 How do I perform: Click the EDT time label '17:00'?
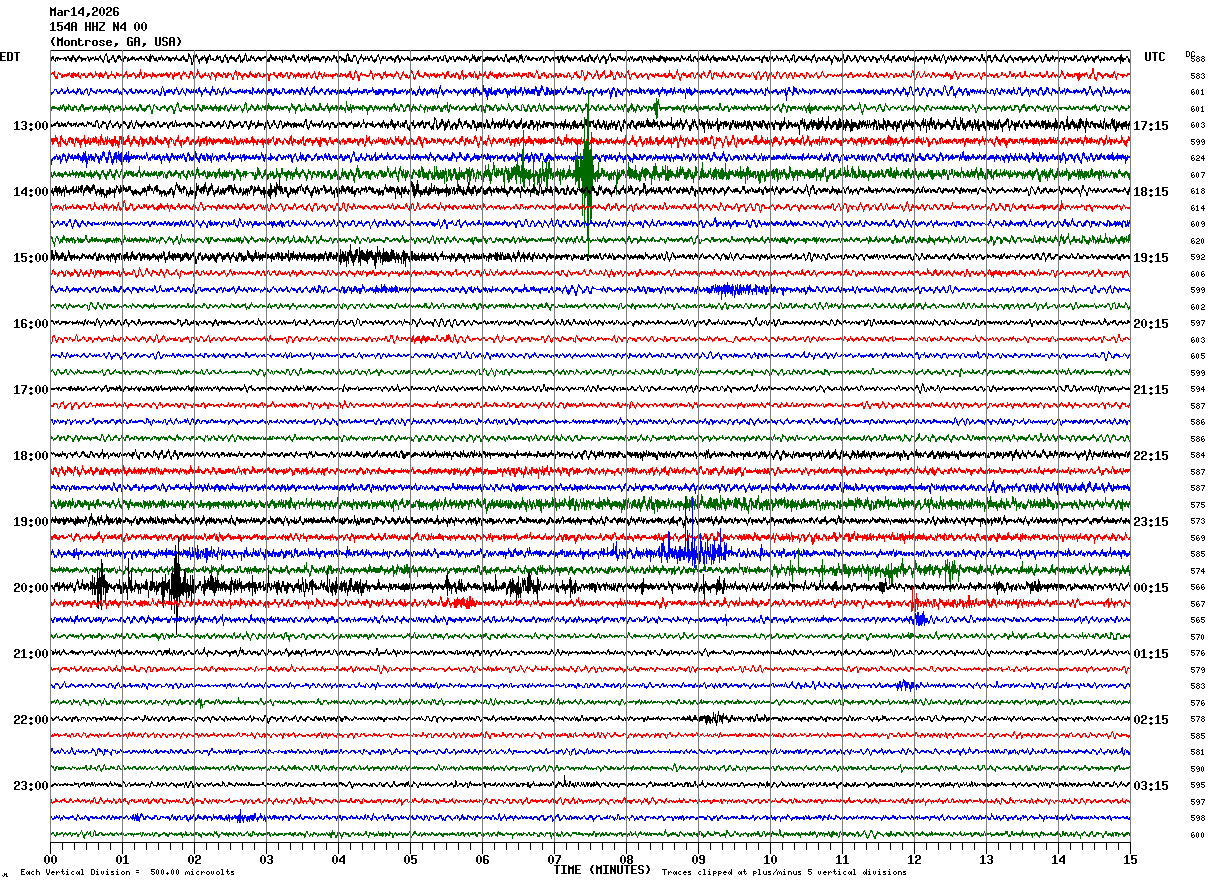[31, 390]
